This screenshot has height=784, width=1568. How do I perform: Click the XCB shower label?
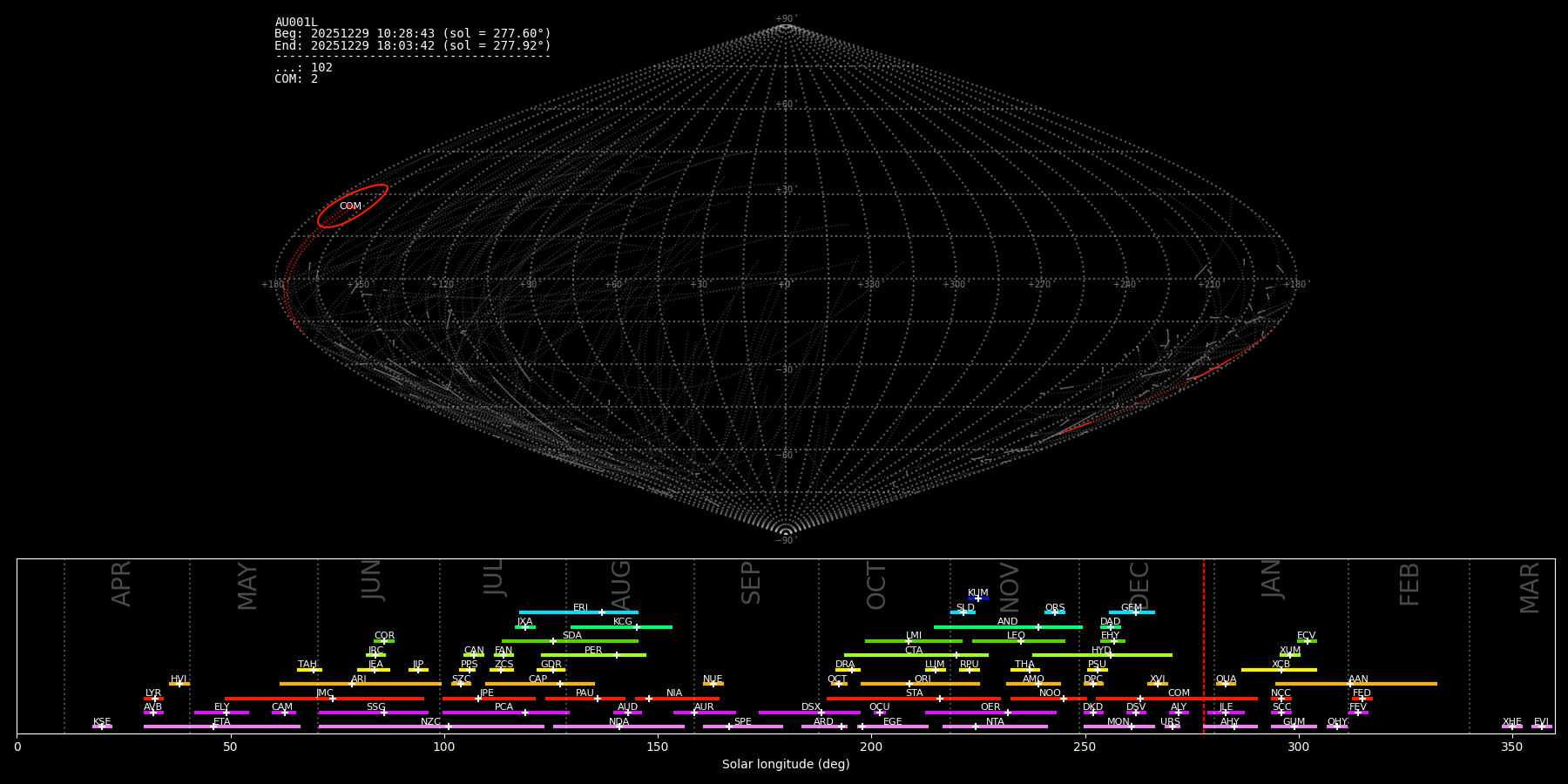(x=1281, y=665)
